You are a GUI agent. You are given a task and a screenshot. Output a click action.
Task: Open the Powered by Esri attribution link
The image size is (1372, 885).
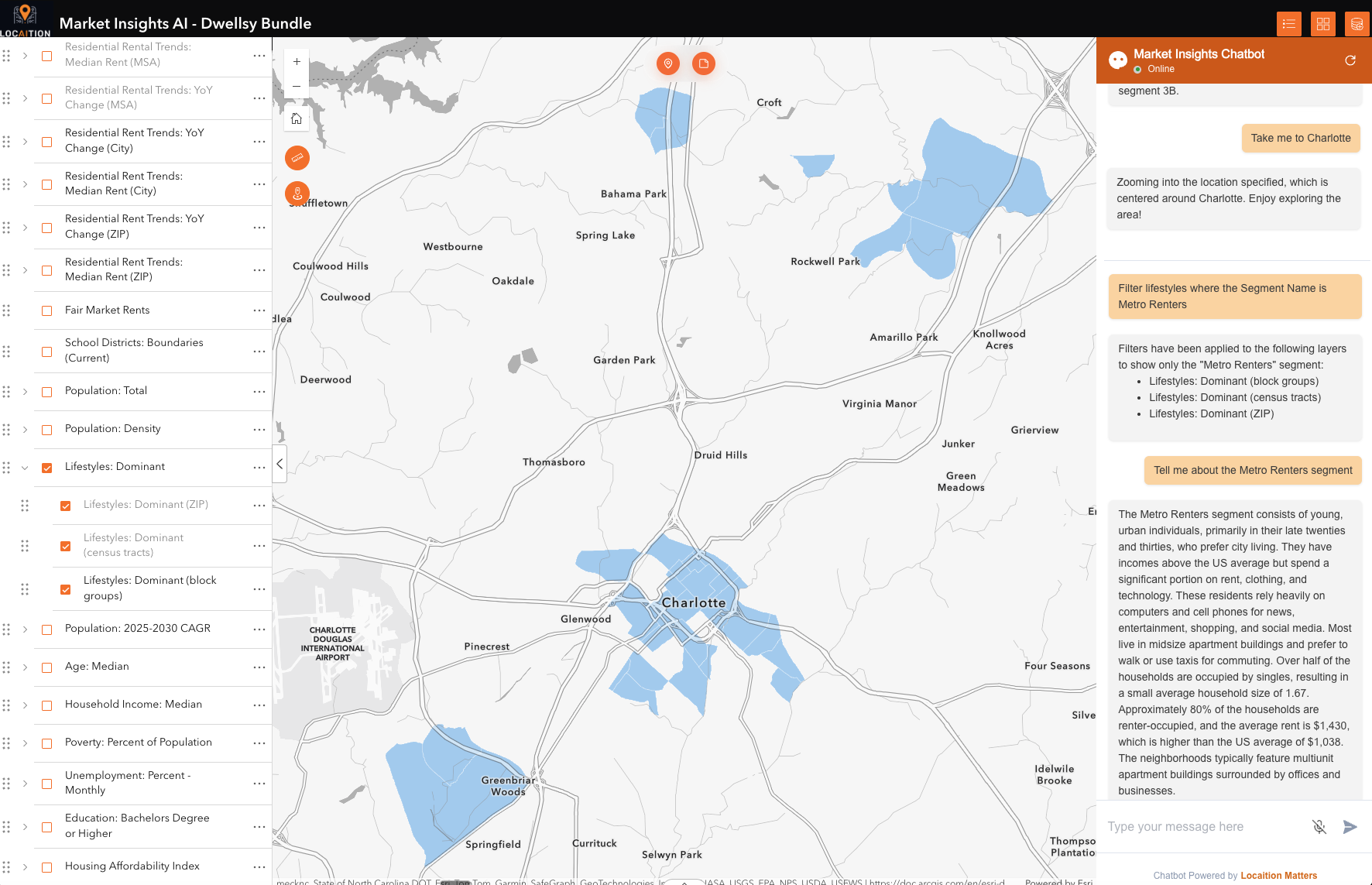[x=1058, y=881]
